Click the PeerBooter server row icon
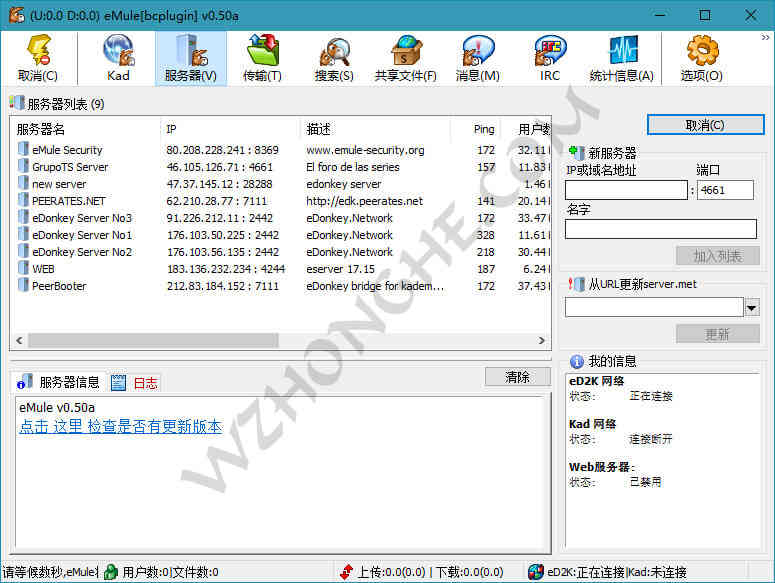Screen dimensions: 775x583 [23, 285]
